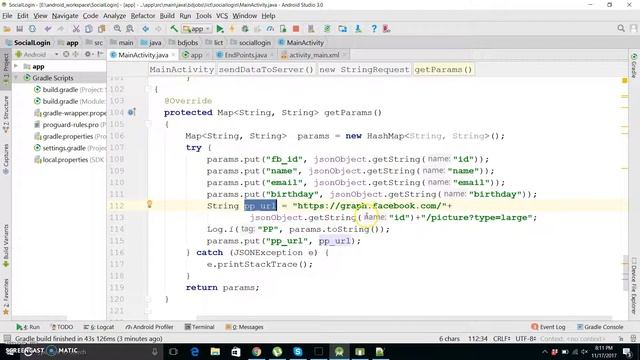Stop the running app
This screenshot has height=360, width=640.
(296, 29)
